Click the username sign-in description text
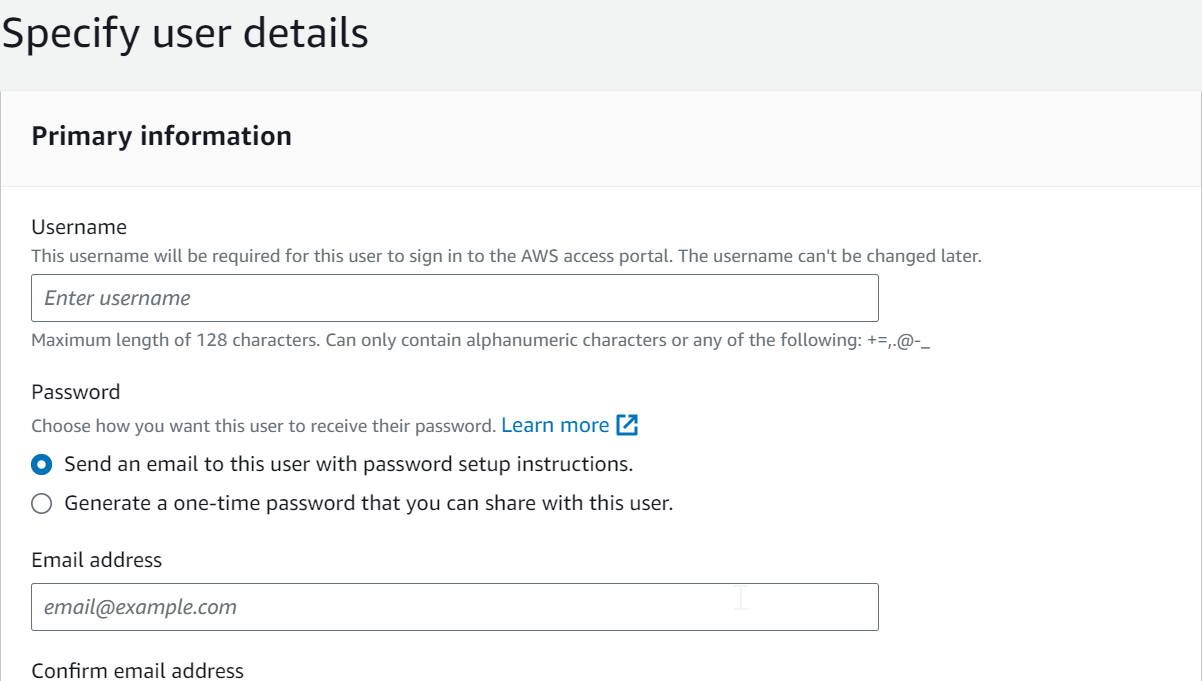Viewport: 1202px width, 681px height. click(x=506, y=256)
